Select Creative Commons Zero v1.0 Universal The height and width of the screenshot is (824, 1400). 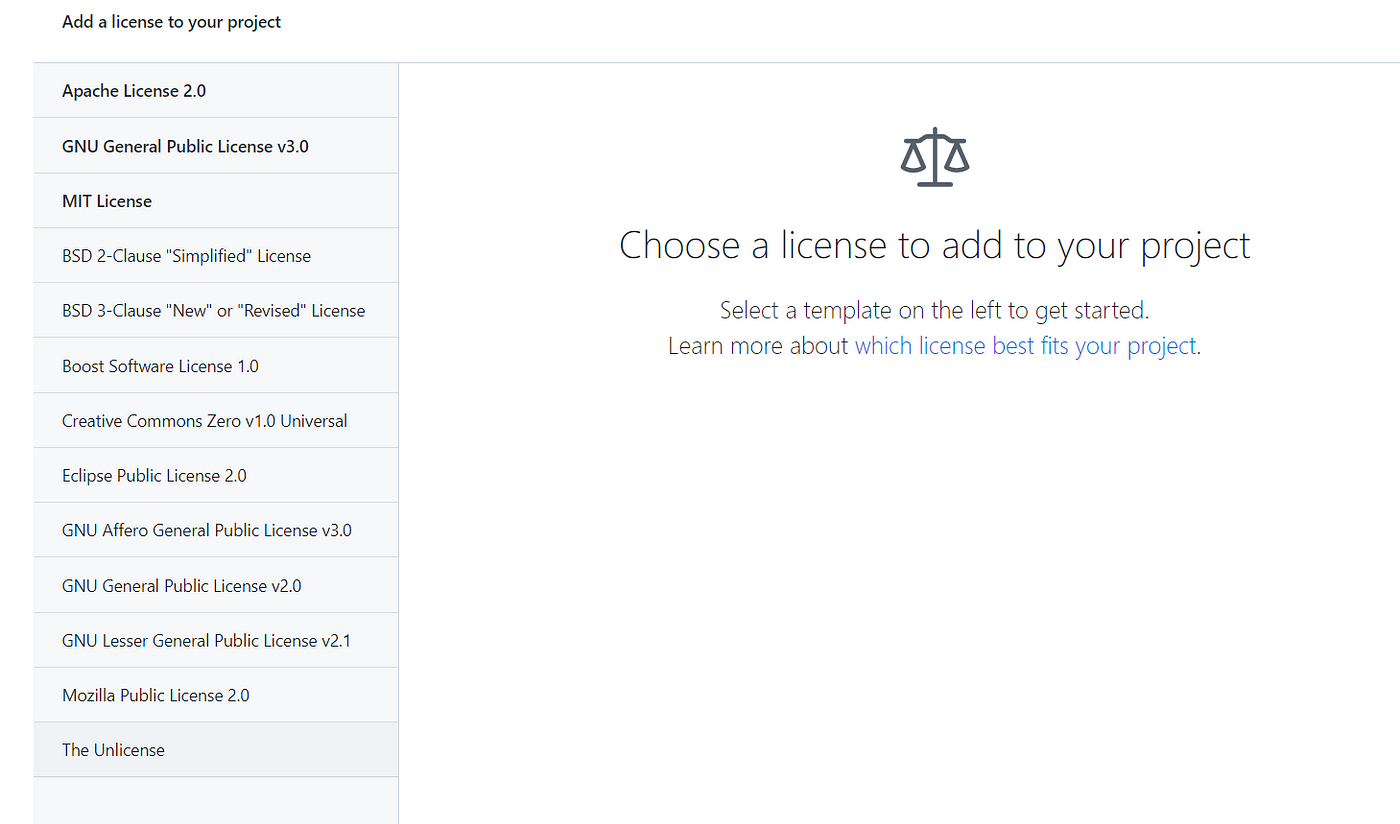coord(216,421)
